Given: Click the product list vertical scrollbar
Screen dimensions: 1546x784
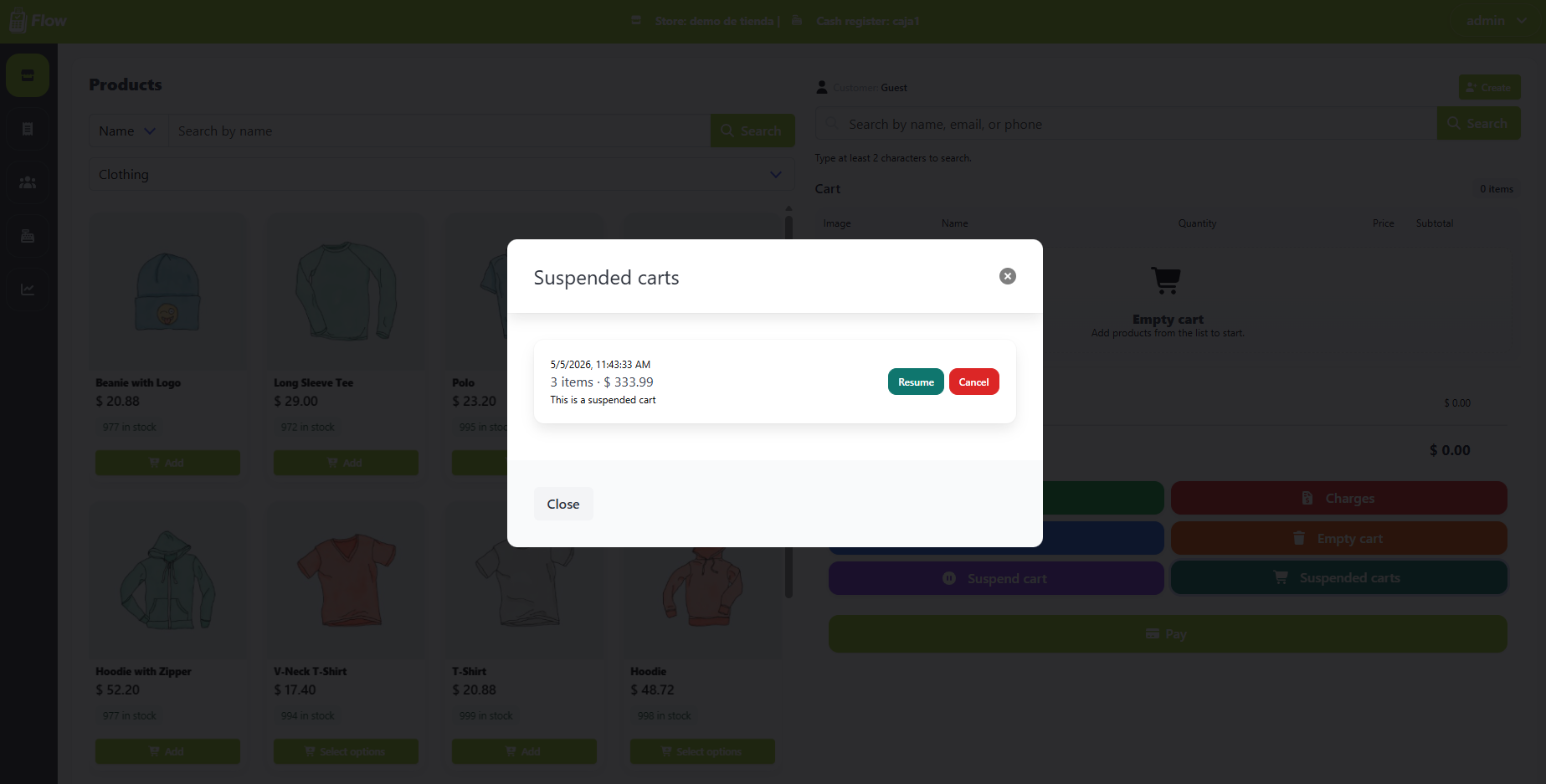Looking at the screenshot, I should click(x=788, y=402).
